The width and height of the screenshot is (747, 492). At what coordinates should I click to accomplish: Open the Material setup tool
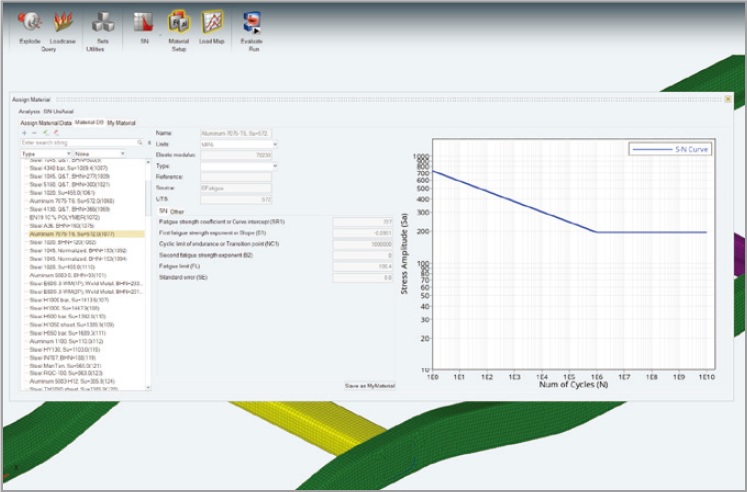(179, 22)
